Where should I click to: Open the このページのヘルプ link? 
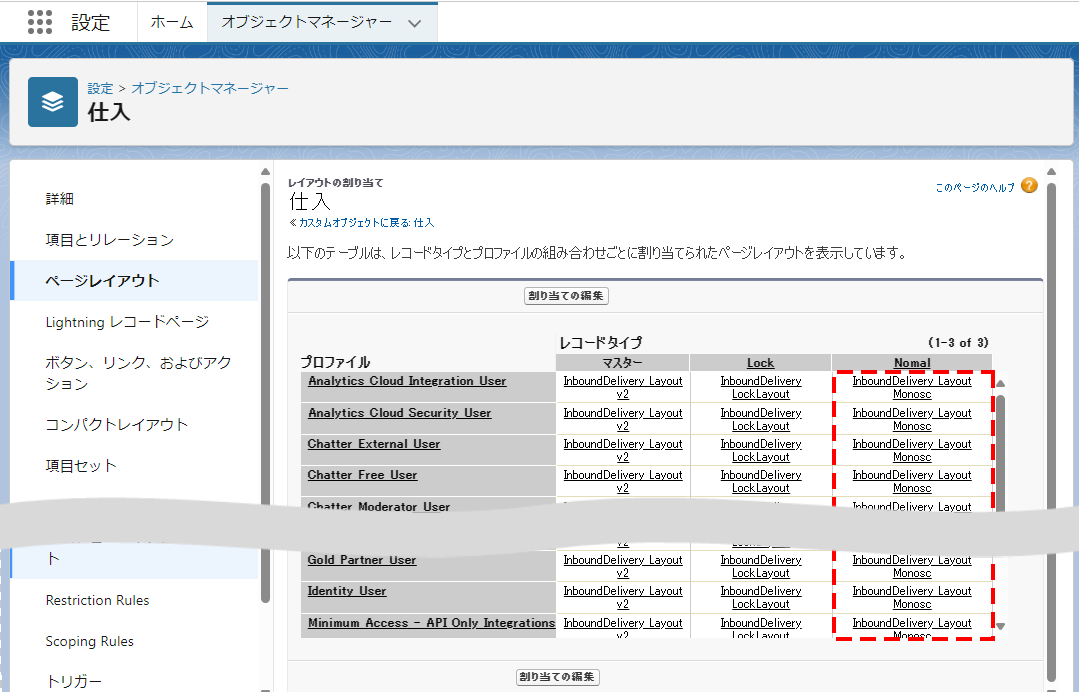(x=975, y=187)
